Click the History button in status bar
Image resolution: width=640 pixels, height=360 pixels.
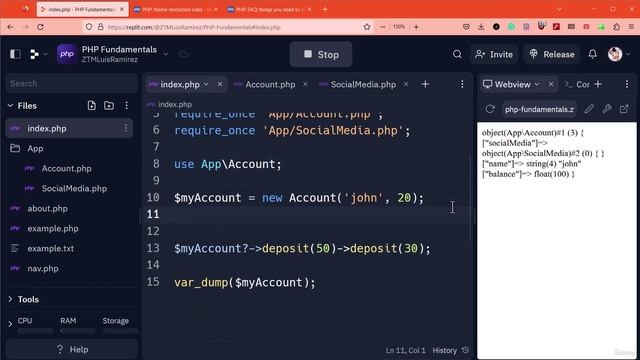(x=451, y=350)
